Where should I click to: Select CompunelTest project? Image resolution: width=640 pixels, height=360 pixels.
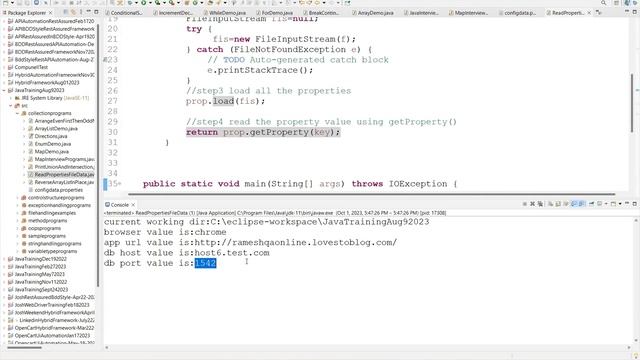click(31, 67)
